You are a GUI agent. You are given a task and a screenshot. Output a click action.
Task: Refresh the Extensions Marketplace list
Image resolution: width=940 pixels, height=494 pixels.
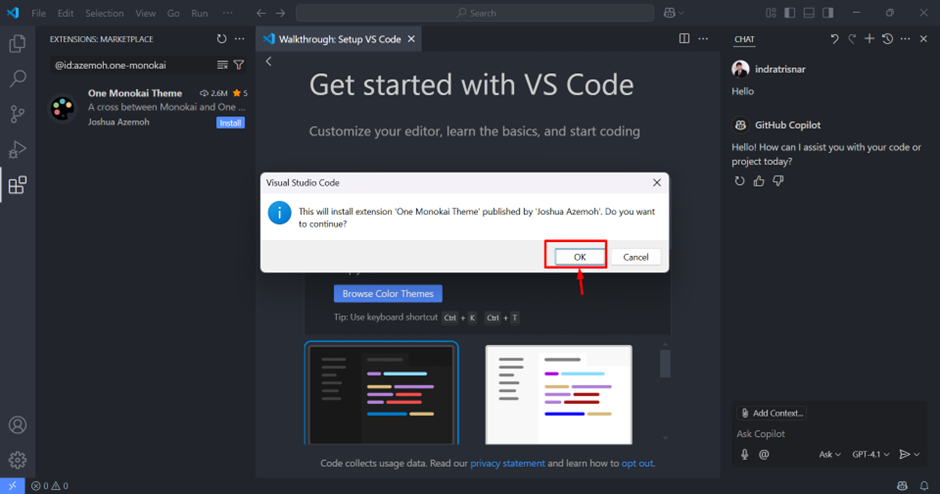point(221,39)
